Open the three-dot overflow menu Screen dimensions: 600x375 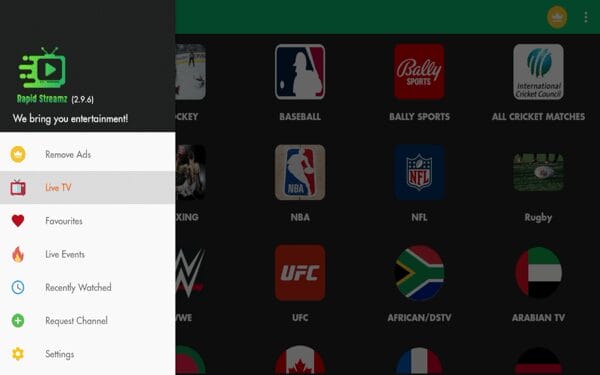586,17
